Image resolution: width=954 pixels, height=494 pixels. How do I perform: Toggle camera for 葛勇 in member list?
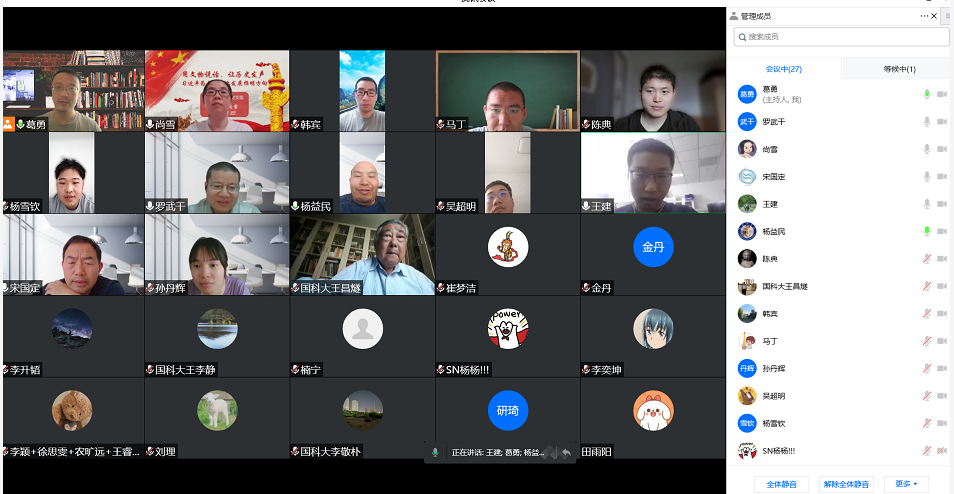(x=942, y=94)
